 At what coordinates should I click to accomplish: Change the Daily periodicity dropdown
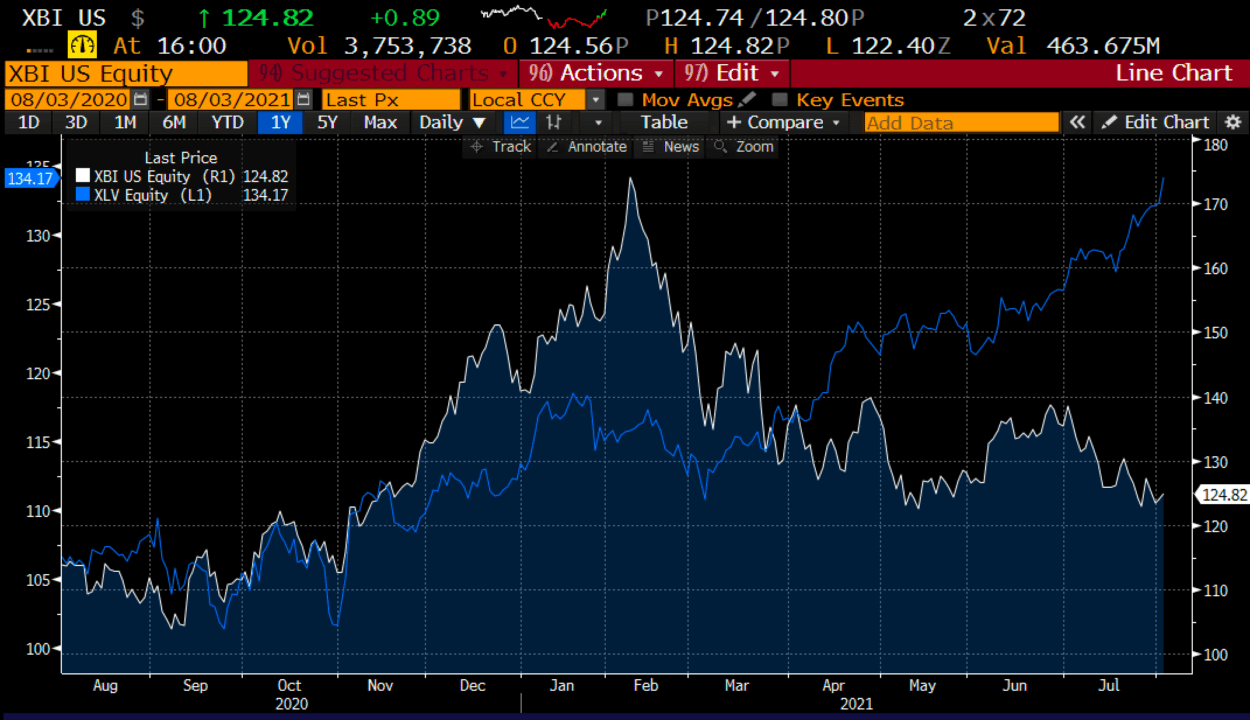click(452, 122)
